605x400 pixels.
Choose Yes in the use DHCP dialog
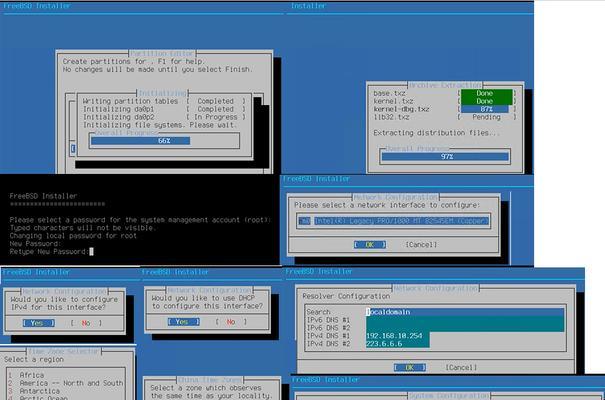click(184, 322)
